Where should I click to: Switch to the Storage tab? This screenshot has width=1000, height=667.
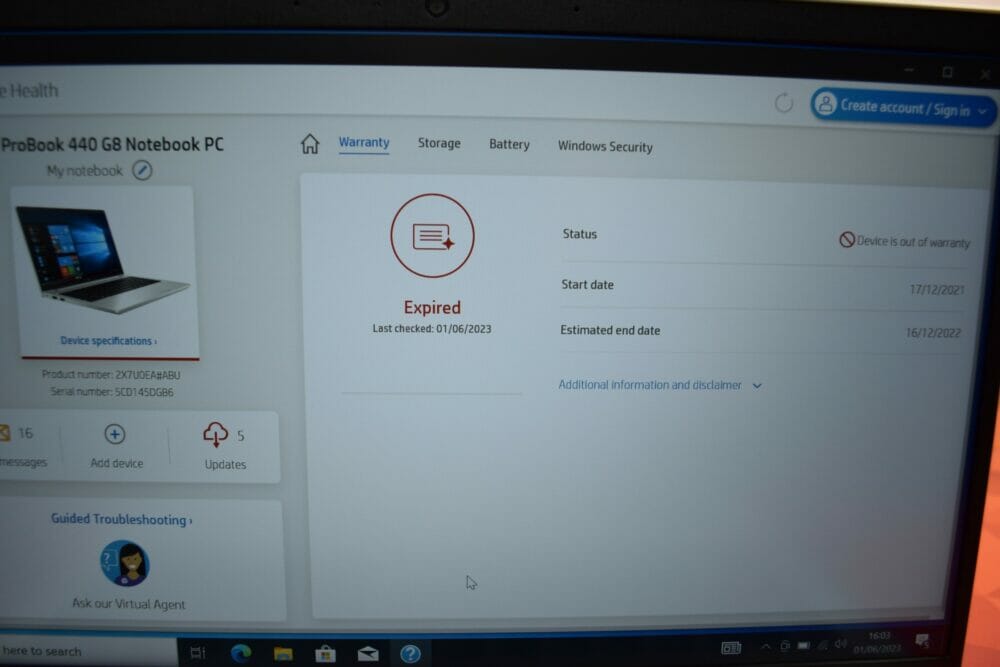pyautogui.click(x=439, y=143)
